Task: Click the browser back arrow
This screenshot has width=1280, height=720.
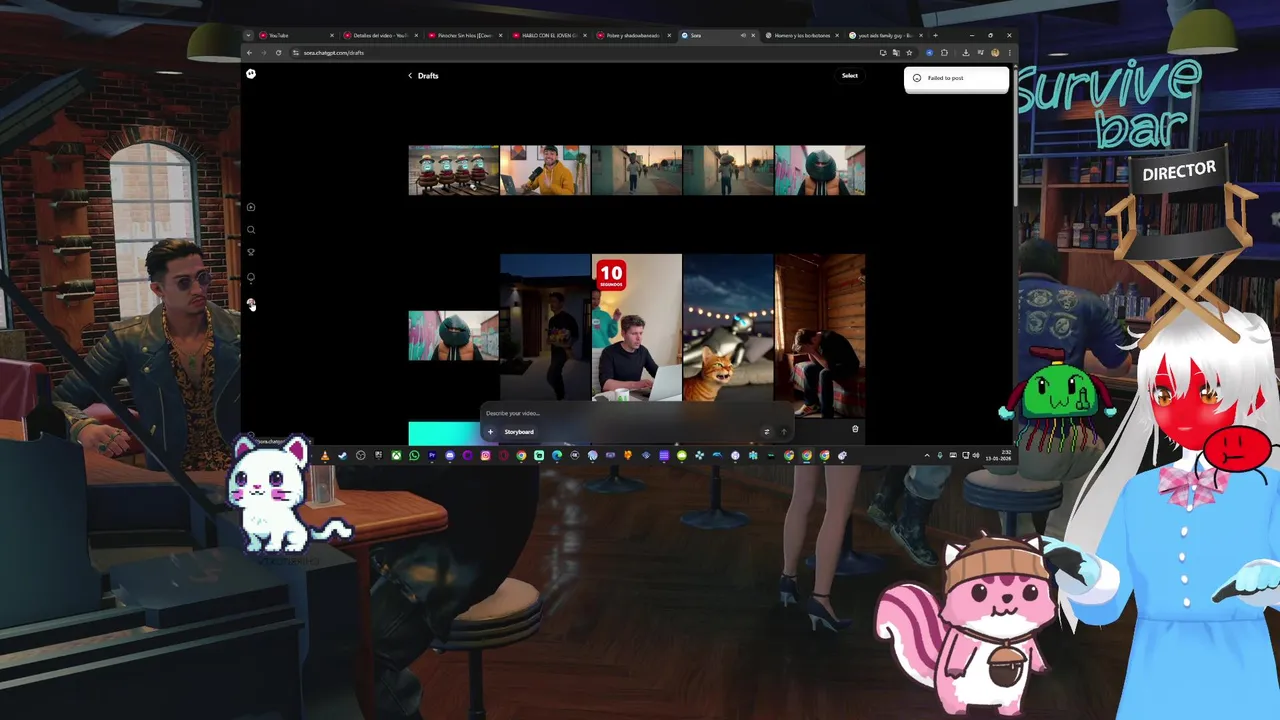Action: point(249,52)
